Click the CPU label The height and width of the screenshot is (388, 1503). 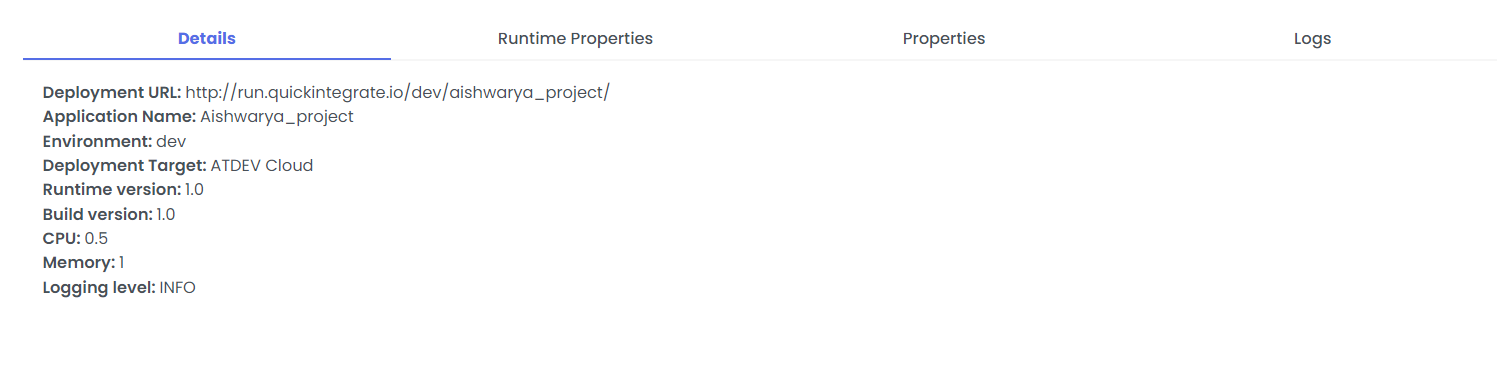62,238
